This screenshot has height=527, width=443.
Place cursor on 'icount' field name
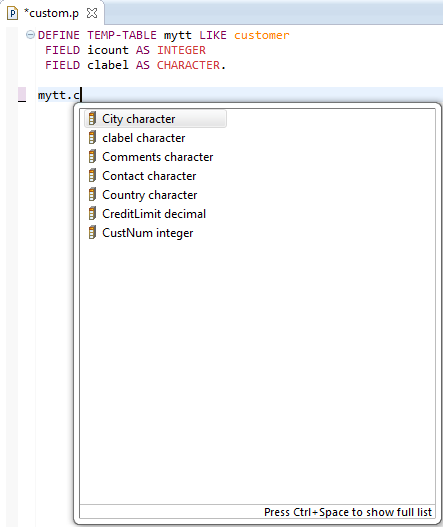coord(108,50)
